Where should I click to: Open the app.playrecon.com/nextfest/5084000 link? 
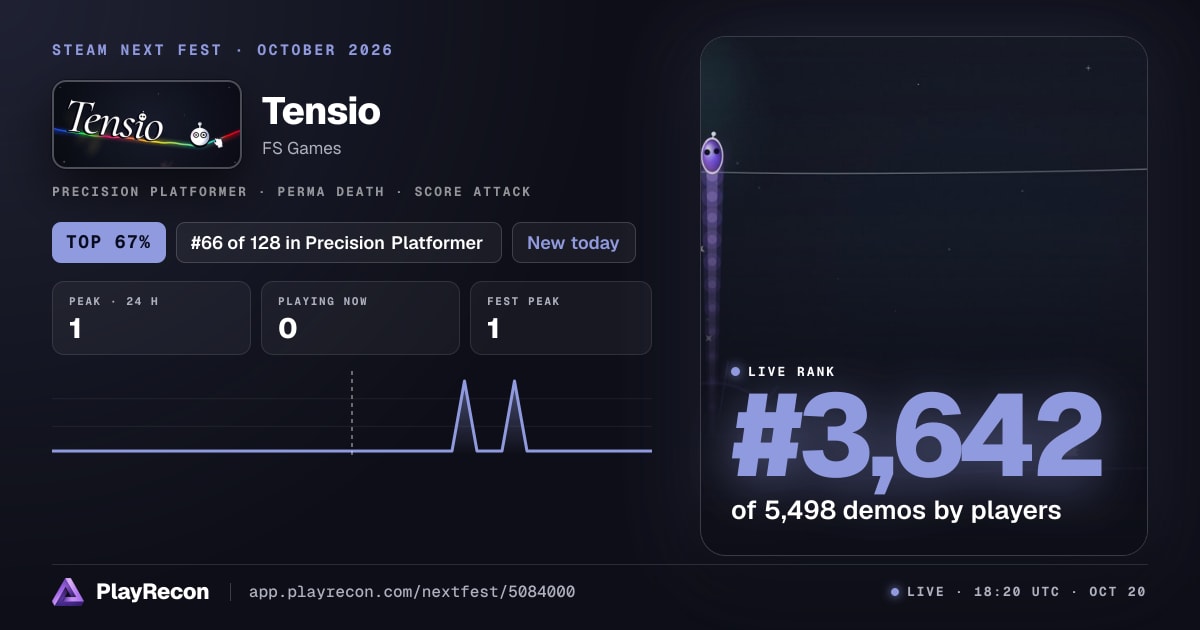(x=411, y=592)
